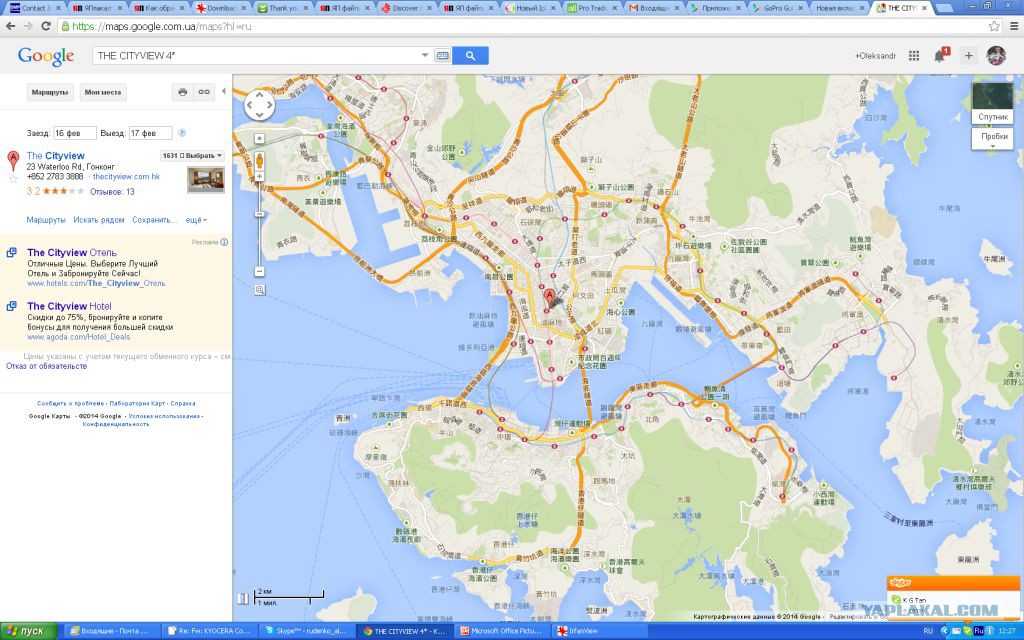Switch to the Новая вкладка tab

coord(839,8)
